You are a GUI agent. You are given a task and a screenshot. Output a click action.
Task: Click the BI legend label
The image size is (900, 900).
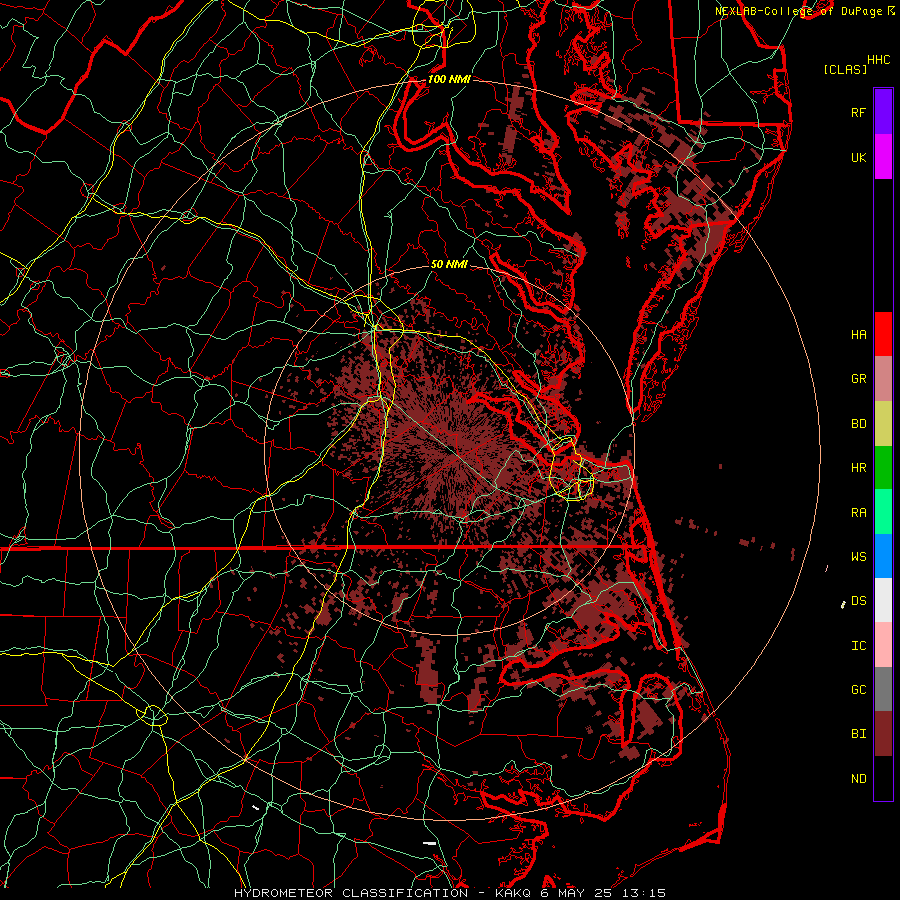(x=859, y=734)
